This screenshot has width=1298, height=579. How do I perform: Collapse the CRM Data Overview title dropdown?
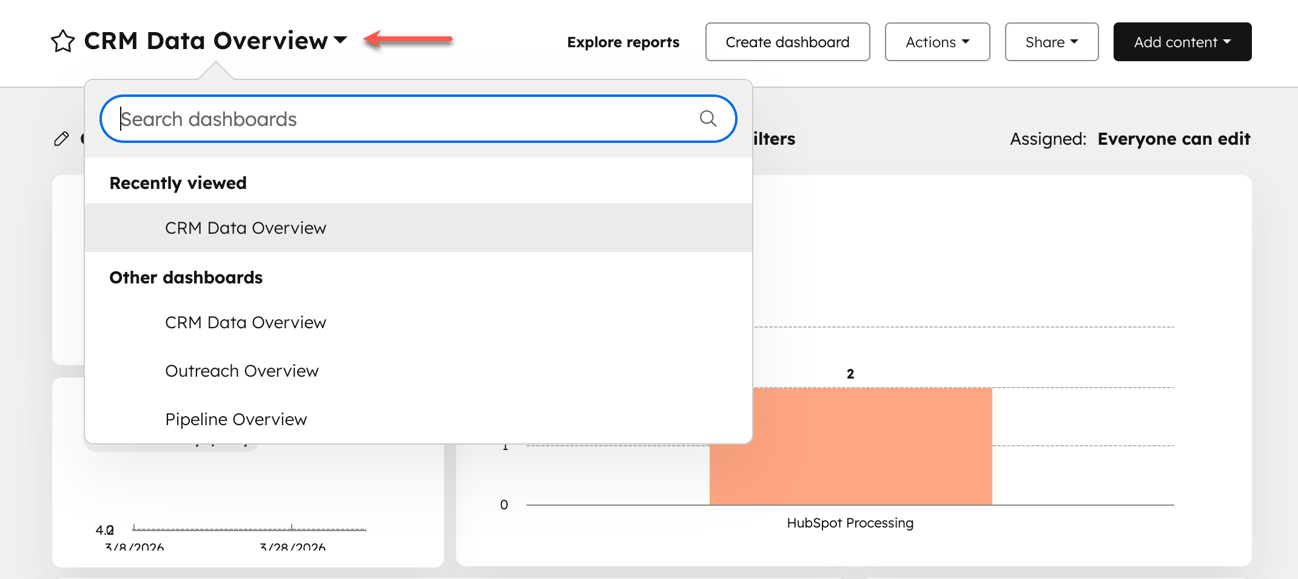pos(340,41)
